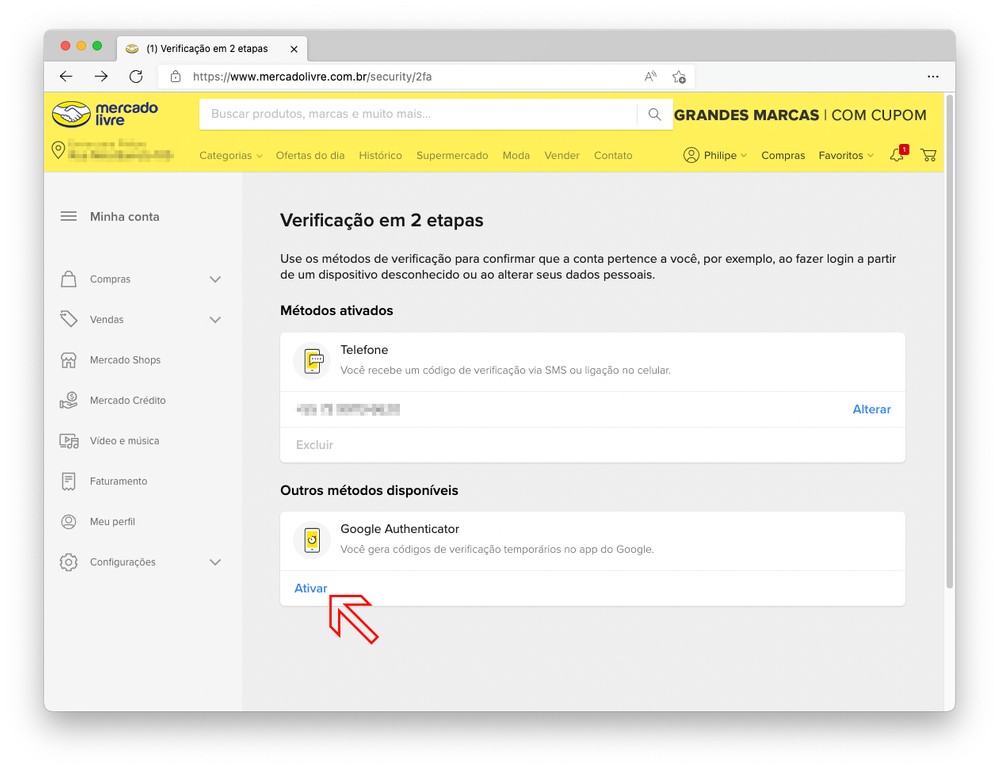Go back using the browser back arrow
The image size is (1000, 770).
pyautogui.click(x=66, y=76)
